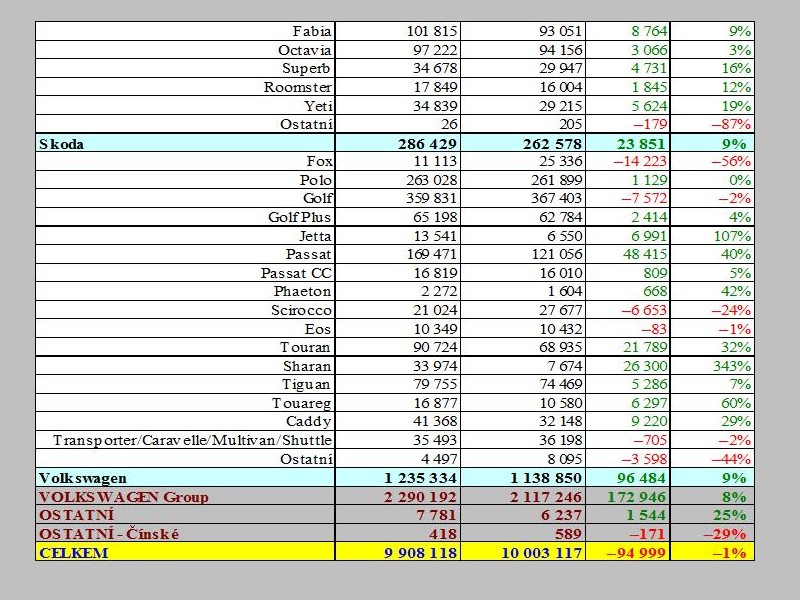The width and height of the screenshot is (800, 600).
Task: Click the Scirocco row label
Action: click(x=301, y=310)
